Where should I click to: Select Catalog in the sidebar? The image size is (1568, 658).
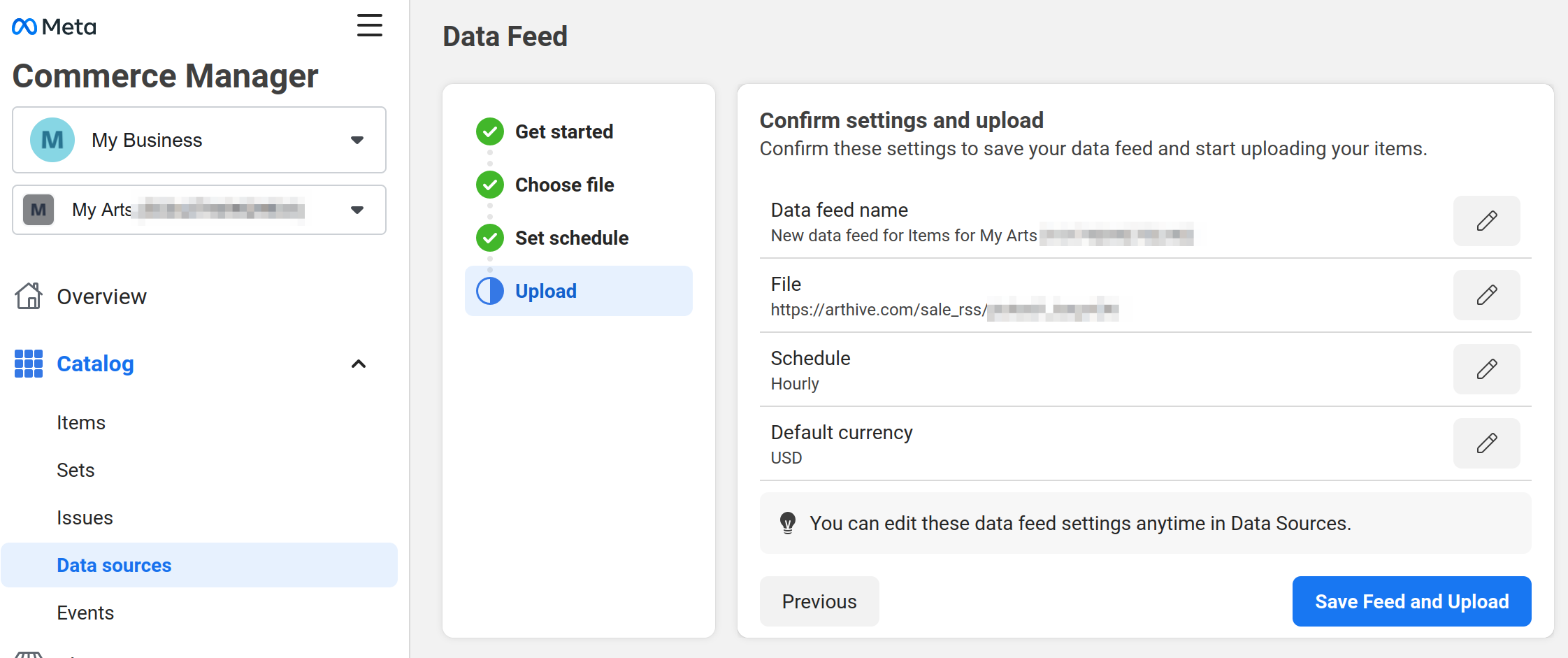coord(95,364)
